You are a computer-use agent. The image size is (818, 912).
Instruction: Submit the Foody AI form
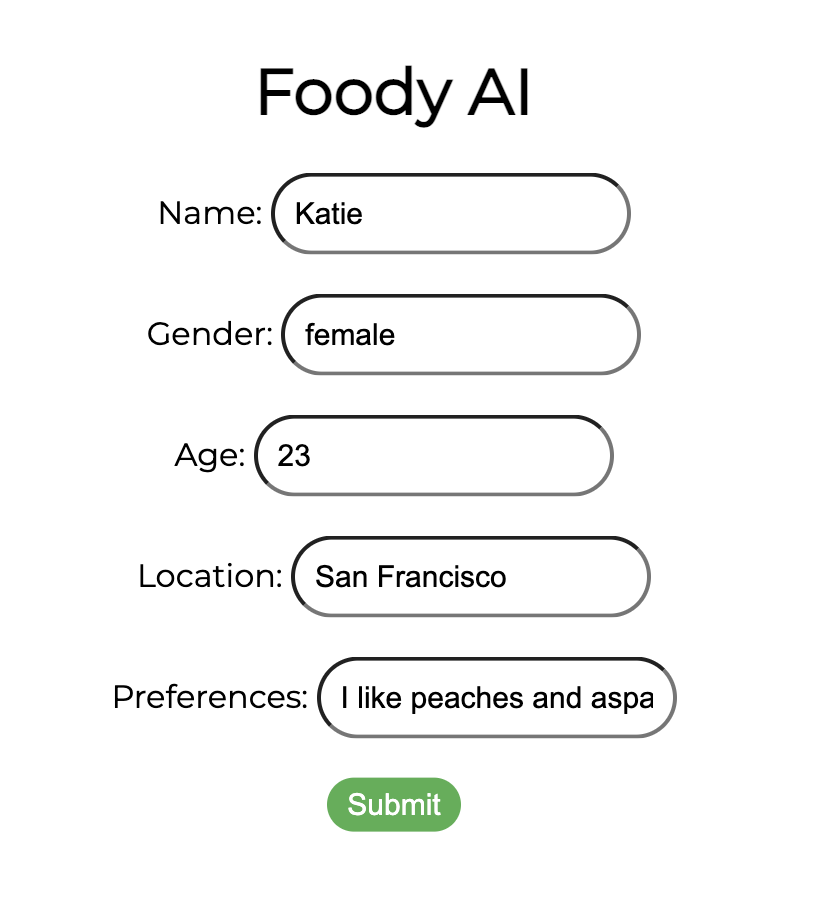[x=393, y=804]
